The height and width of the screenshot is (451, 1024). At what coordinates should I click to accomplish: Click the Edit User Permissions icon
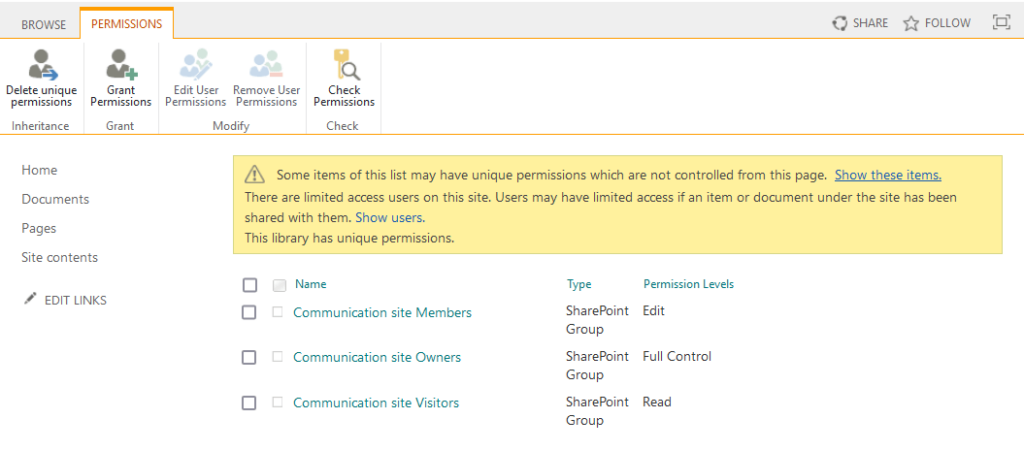click(x=196, y=65)
